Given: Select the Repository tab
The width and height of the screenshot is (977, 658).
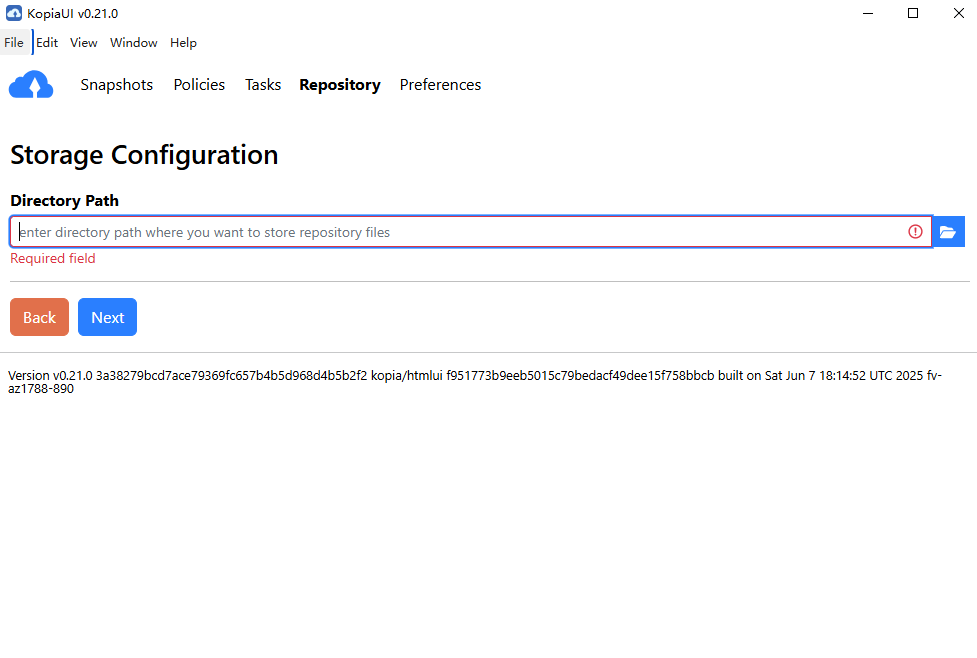Looking at the screenshot, I should pyautogui.click(x=339, y=85).
